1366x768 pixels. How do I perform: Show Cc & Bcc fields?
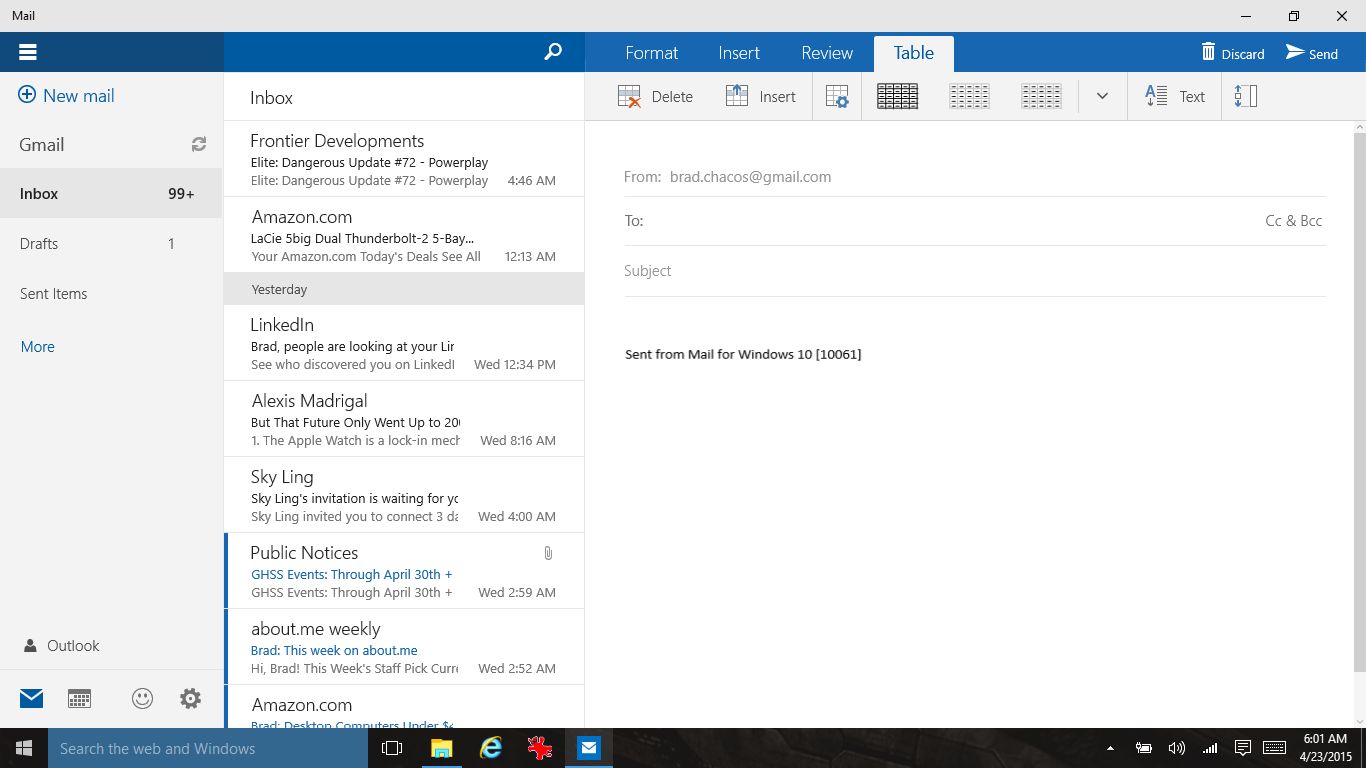1293,220
